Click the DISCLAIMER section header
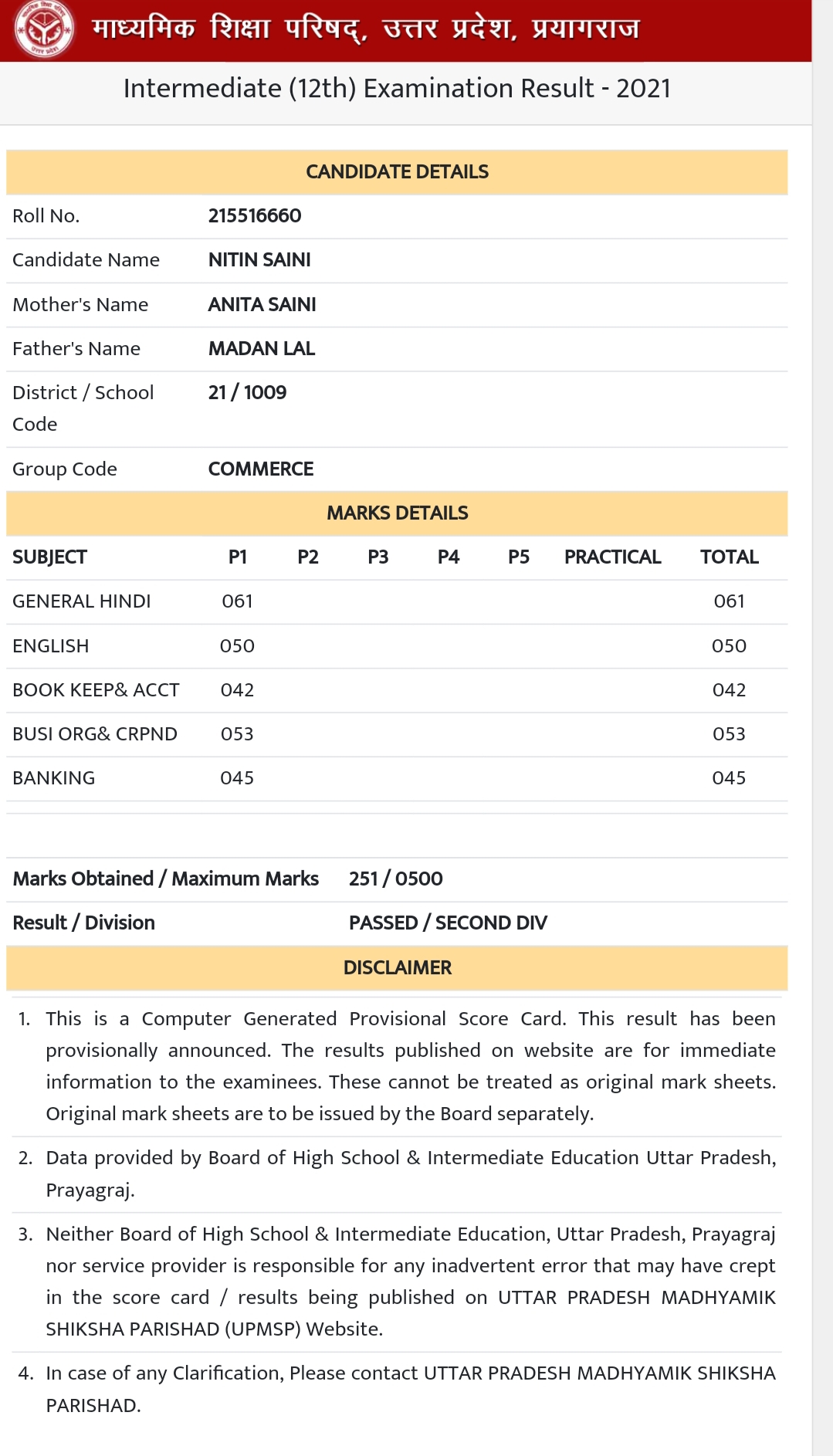The height and width of the screenshot is (1456, 833). 397,968
